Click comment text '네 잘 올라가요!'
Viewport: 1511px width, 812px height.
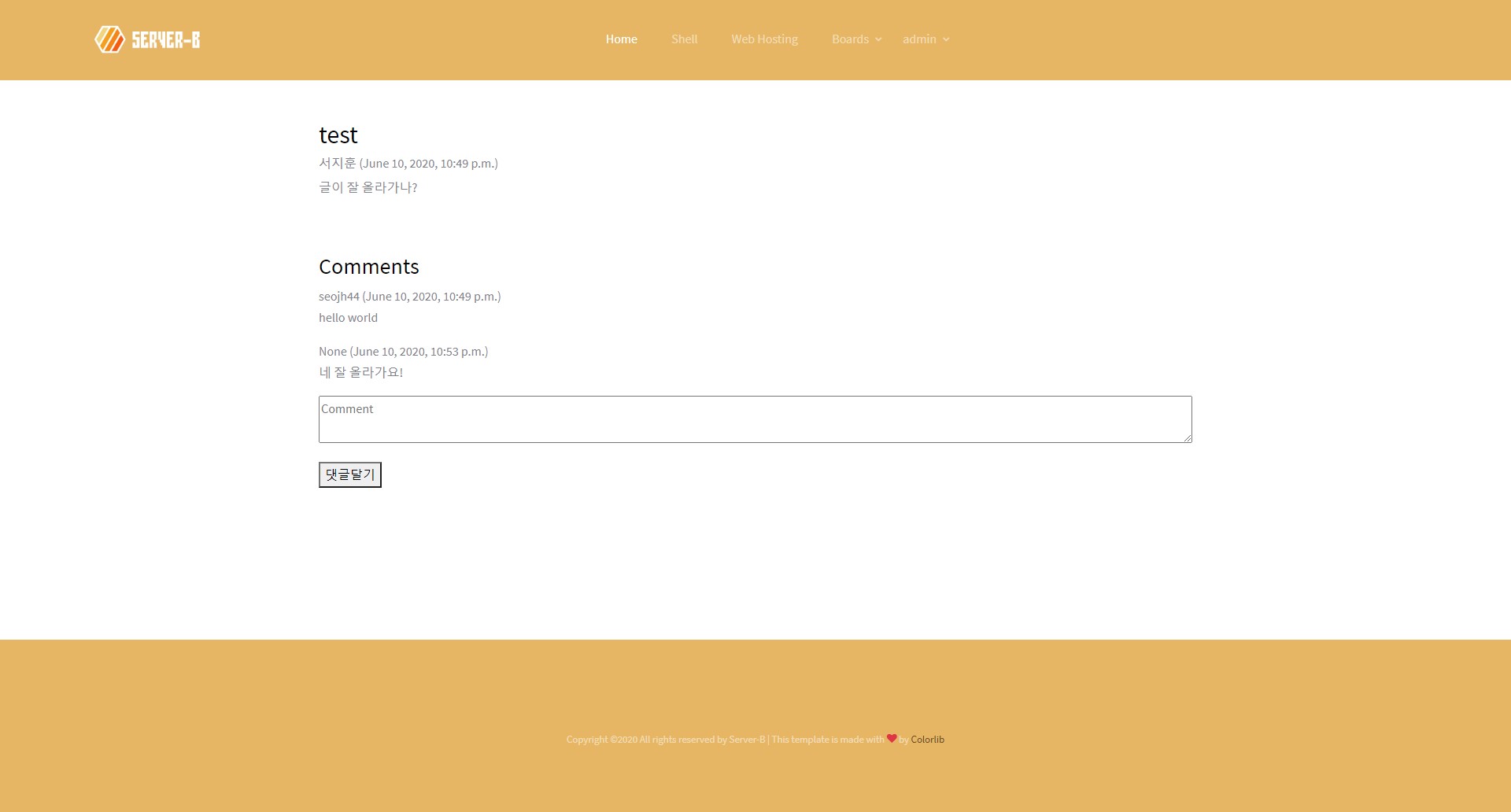(360, 372)
